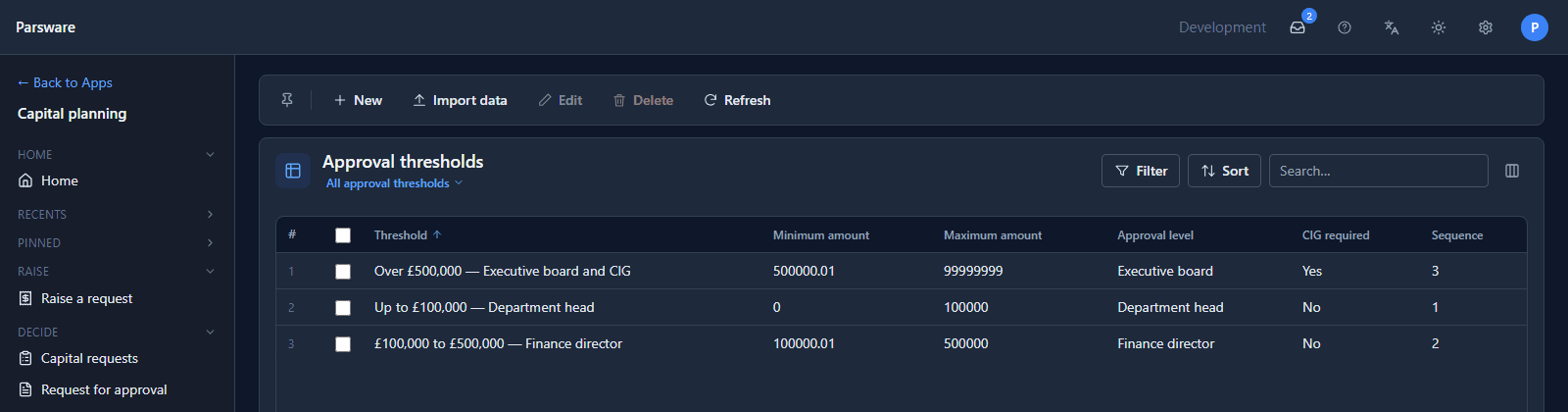Open the column layout icon beside Search
1568x412 pixels.
(1512, 171)
